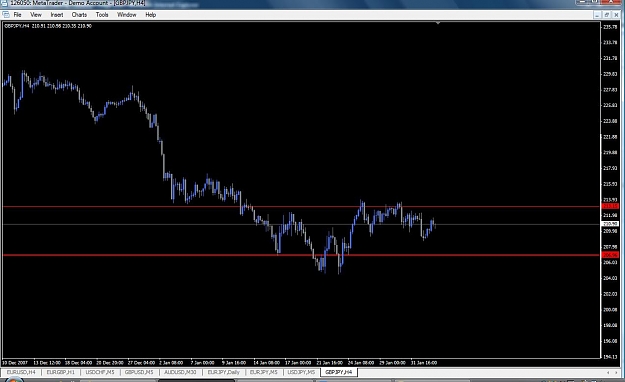This screenshot has width=625, height=382.
Task: Click the 229.83 price scale label
Action: (x=610, y=74)
